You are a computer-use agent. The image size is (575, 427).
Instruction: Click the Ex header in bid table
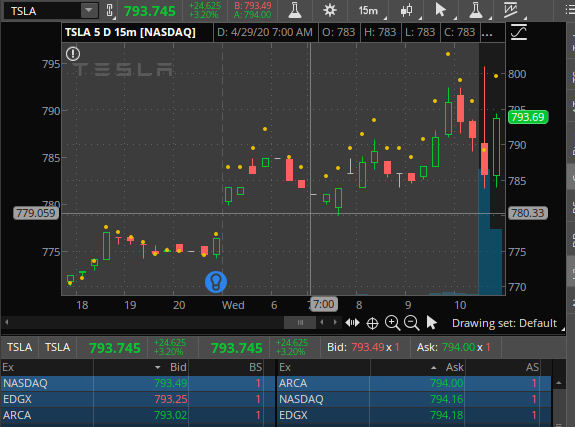coord(47,367)
